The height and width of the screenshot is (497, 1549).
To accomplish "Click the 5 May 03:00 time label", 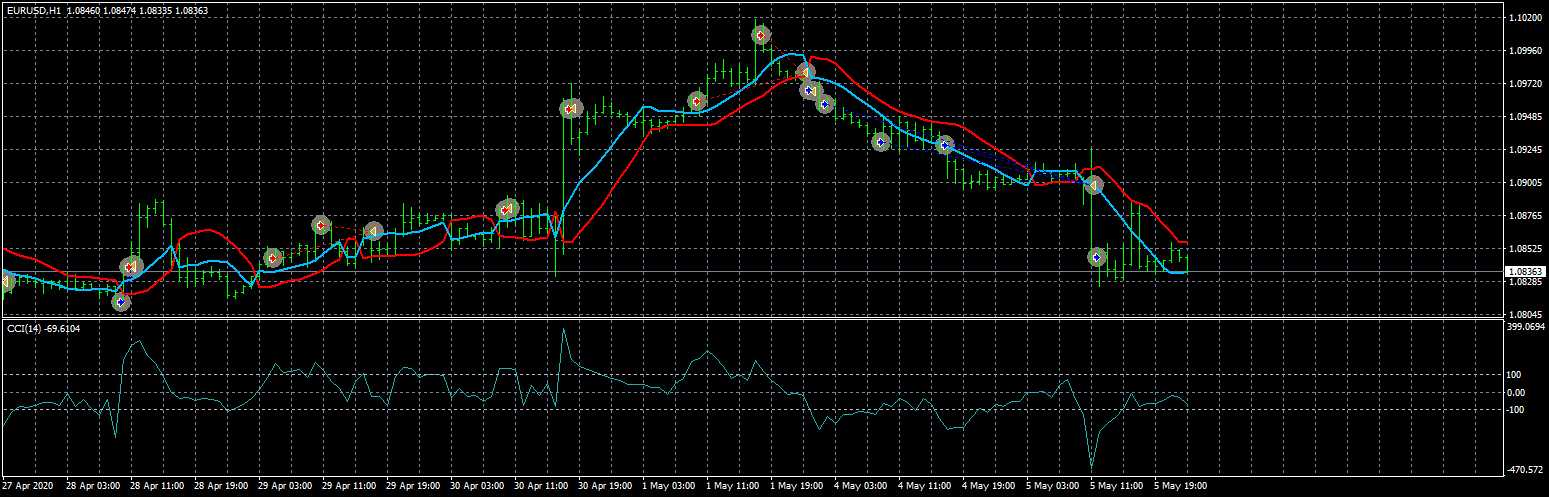I will click(x=1053, y=487).
